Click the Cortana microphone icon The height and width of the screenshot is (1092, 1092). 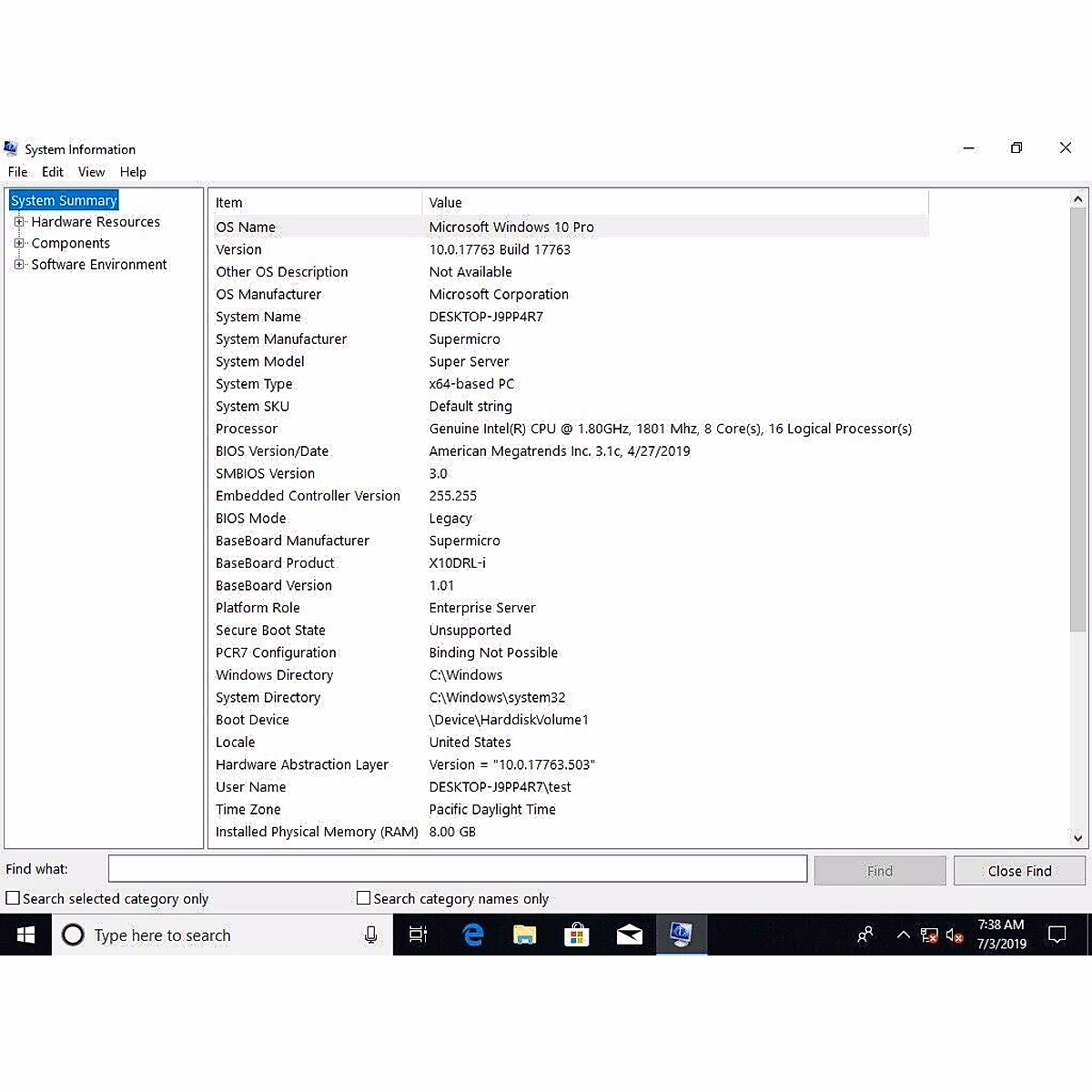point(370,935)
